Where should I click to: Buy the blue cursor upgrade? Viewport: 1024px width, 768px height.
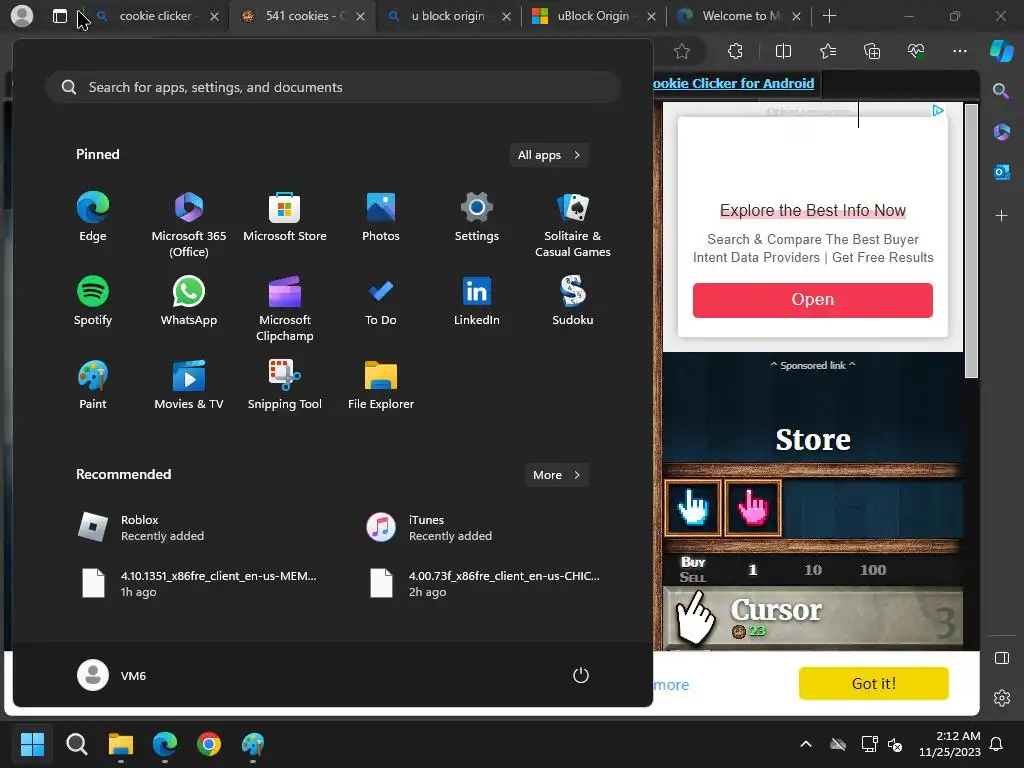tap(692, 508)
